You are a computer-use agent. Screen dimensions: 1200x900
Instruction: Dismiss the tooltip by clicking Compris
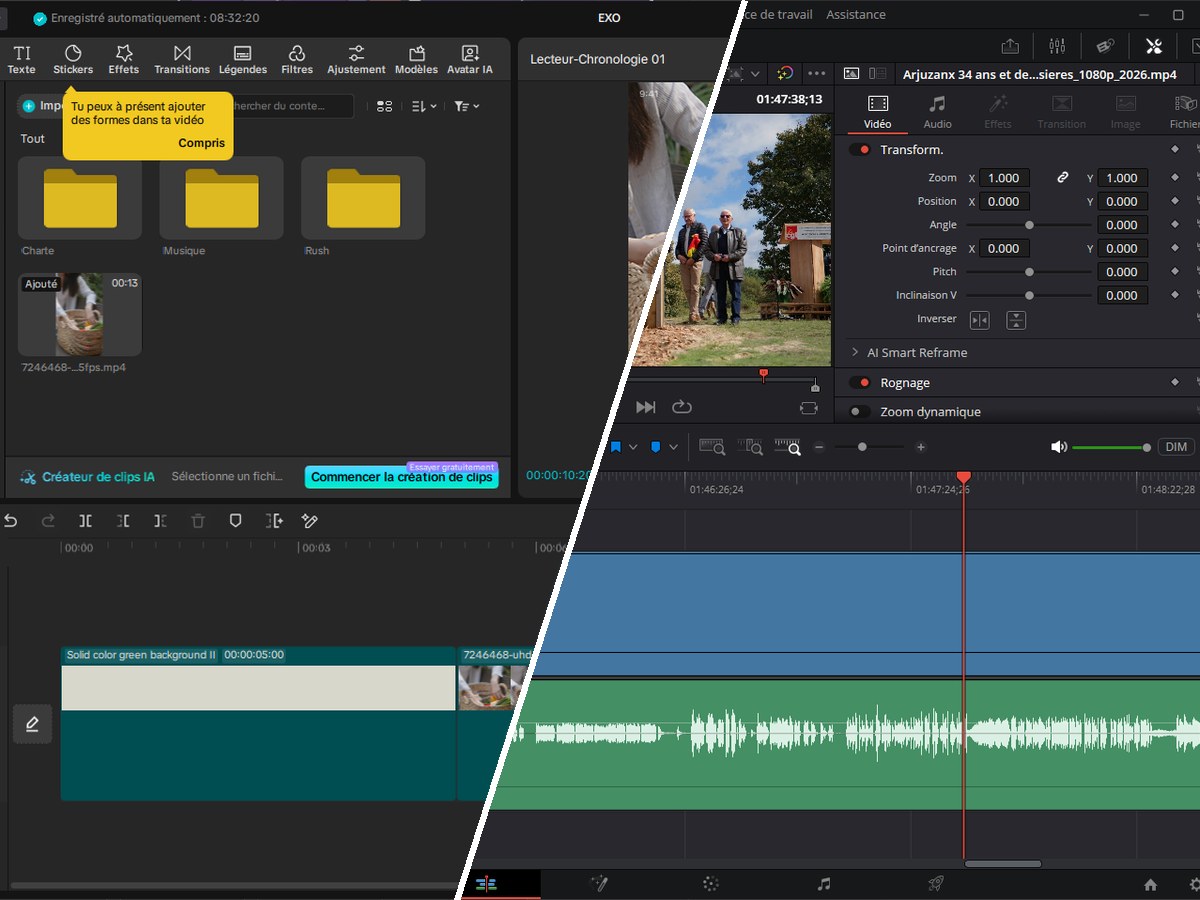(201, 143)
